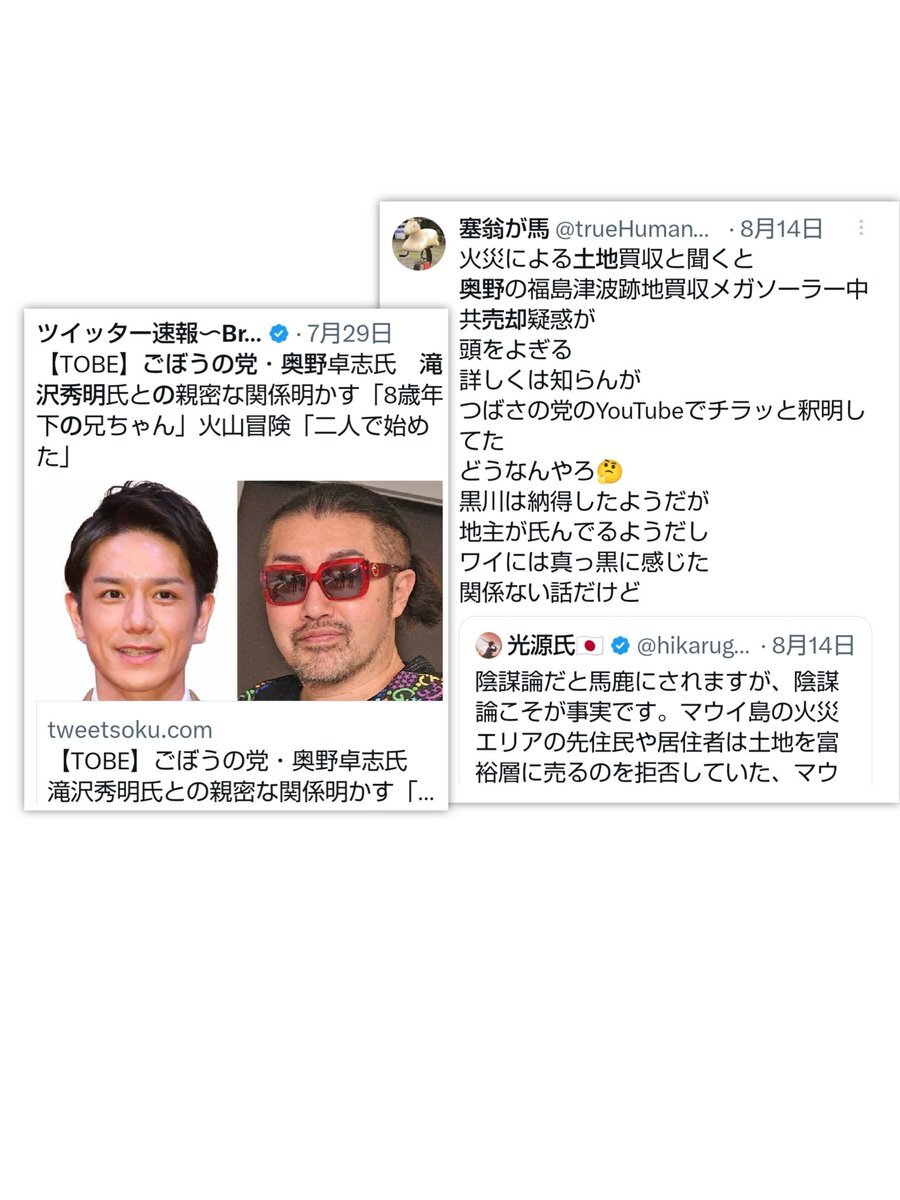Open the 8月14日 timestamp on quoted 光源氏 tweet
900x1200 pixels.
point(813,644)
